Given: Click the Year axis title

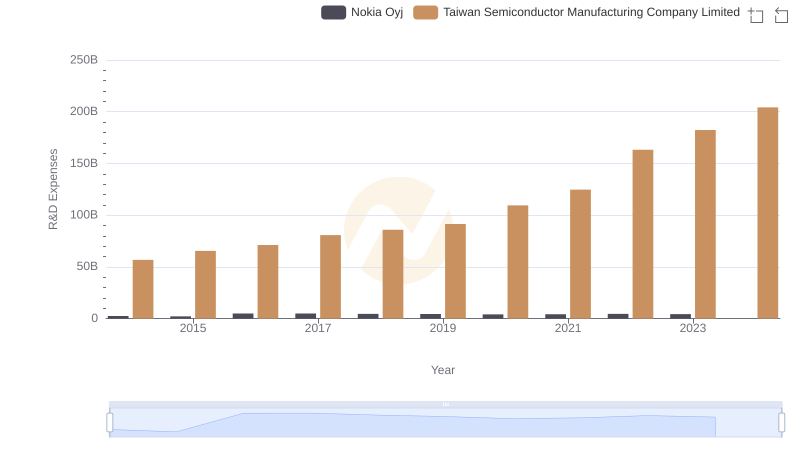Looking at the screenshot, I should [x=442, y=370].
